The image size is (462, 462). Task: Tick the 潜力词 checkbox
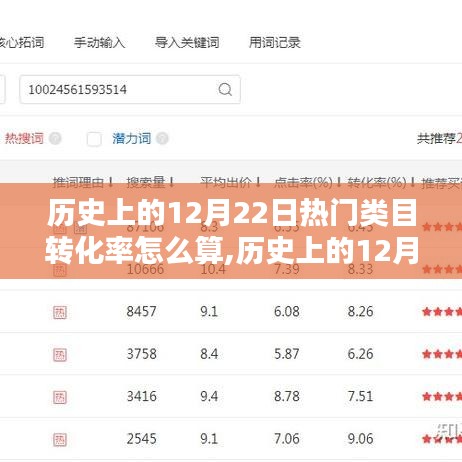(94, 139)
